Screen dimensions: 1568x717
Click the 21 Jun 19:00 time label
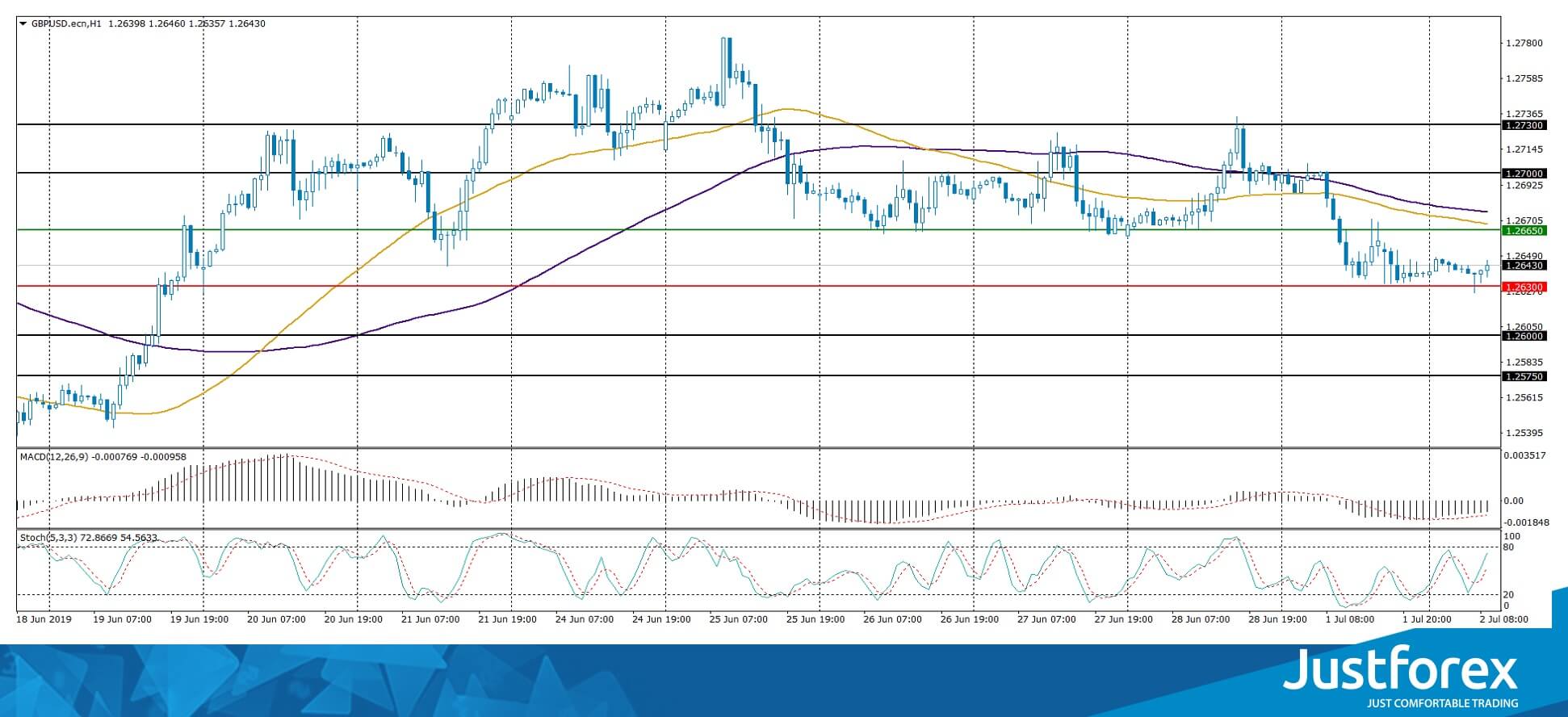pos(507,619)
